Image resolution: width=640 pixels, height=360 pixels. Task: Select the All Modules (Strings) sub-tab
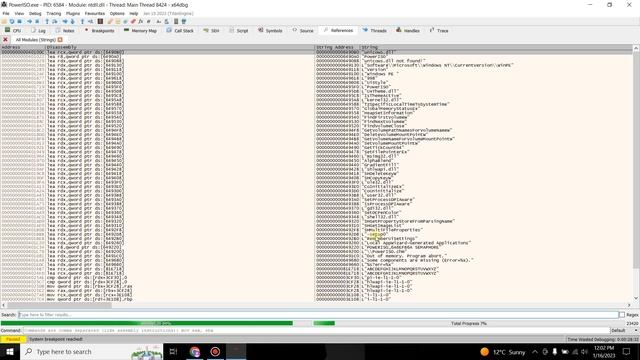[36, 40]
